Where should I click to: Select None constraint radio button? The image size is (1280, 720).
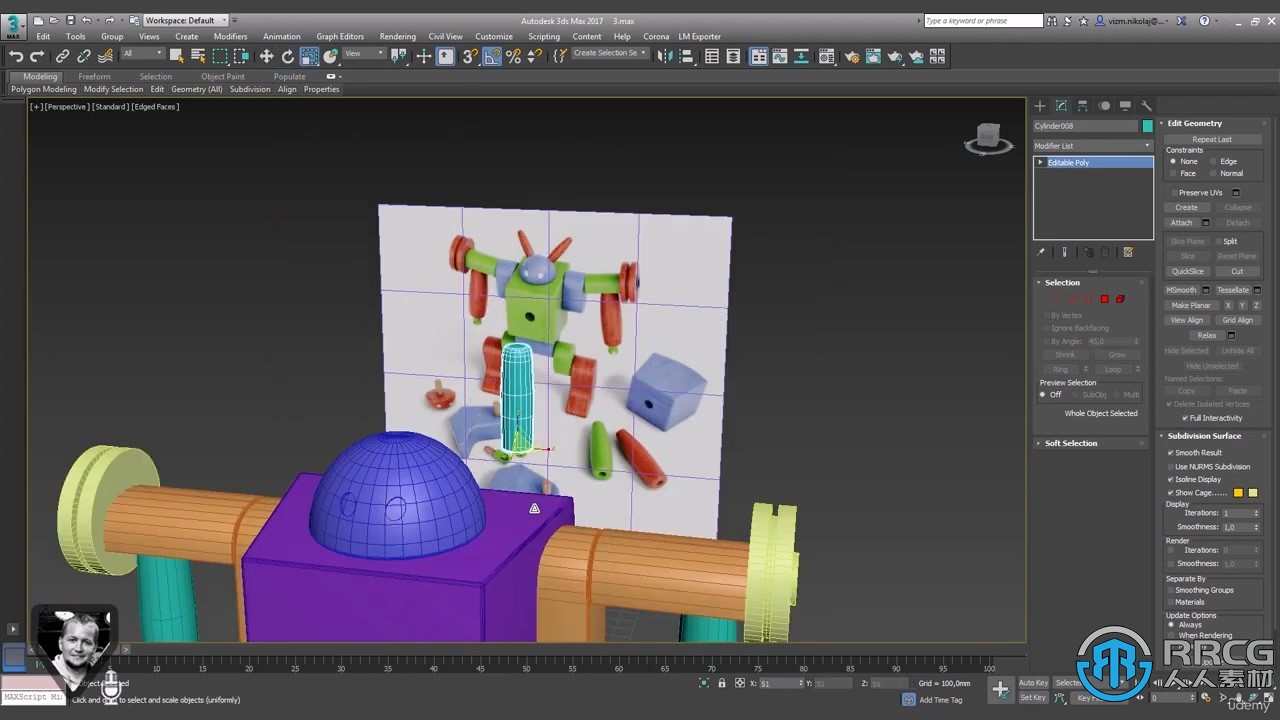(1173, 161)
